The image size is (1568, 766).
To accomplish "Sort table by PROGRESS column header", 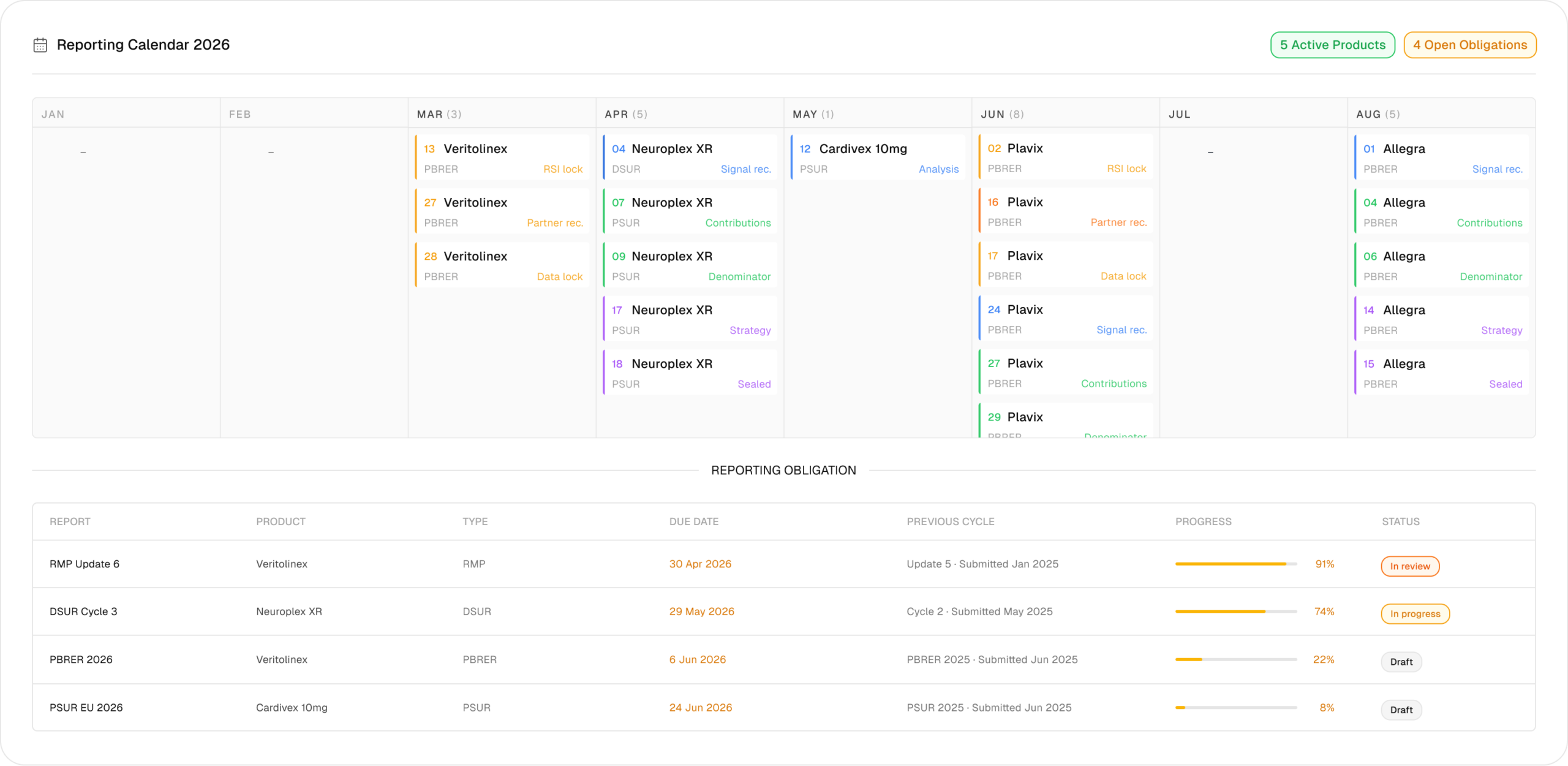I will click(1203, 521).
